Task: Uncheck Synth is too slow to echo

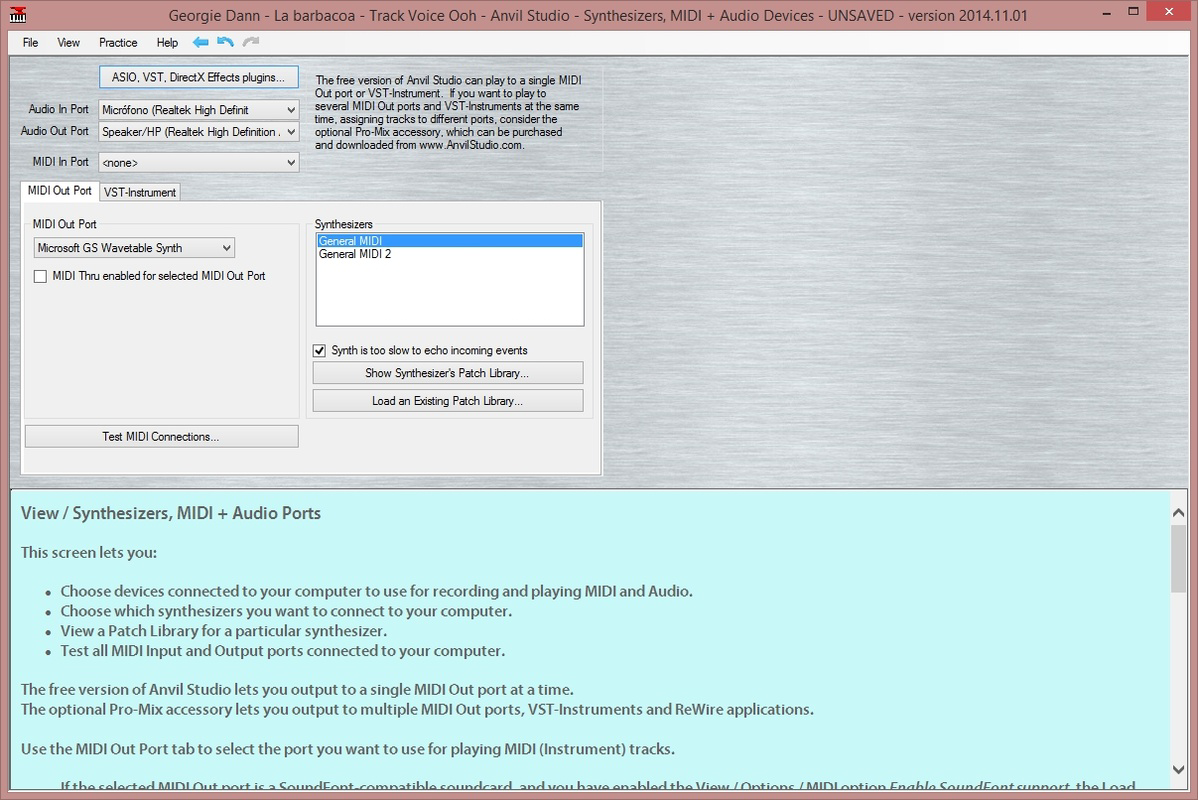Action: coord(319,351)
